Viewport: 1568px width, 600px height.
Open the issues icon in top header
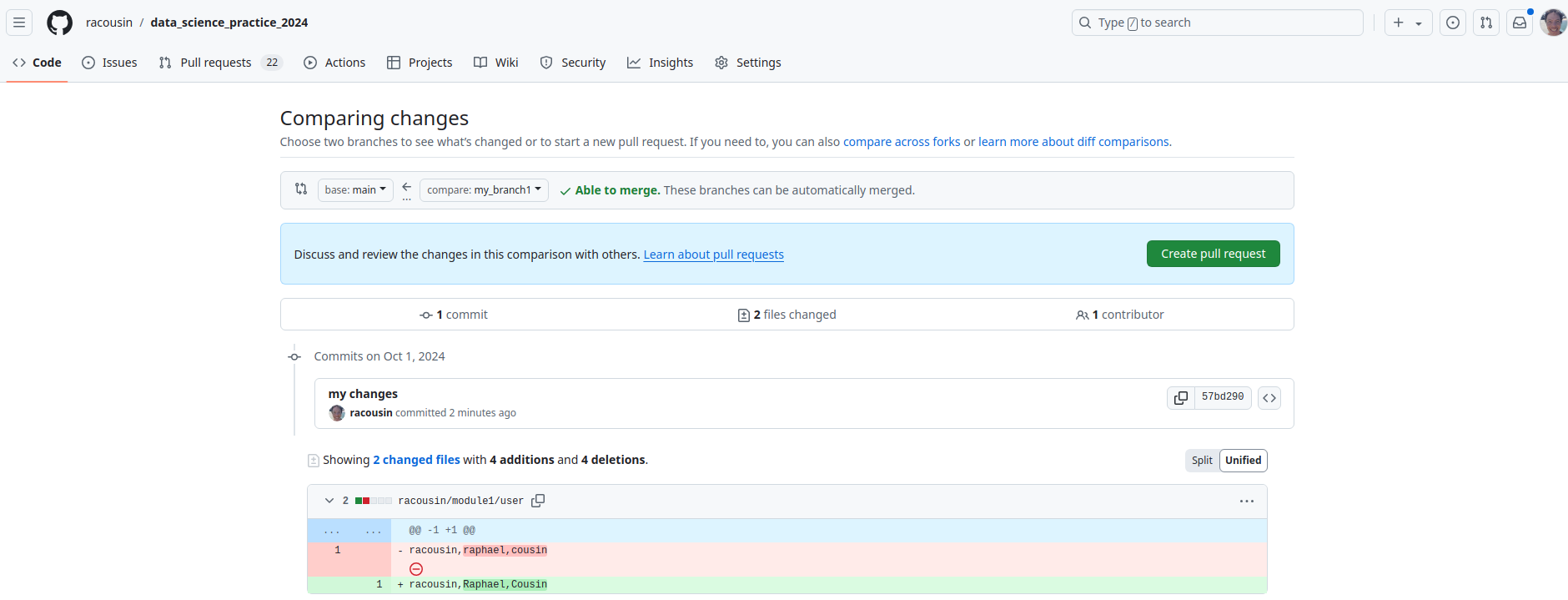coord(1453,23)
